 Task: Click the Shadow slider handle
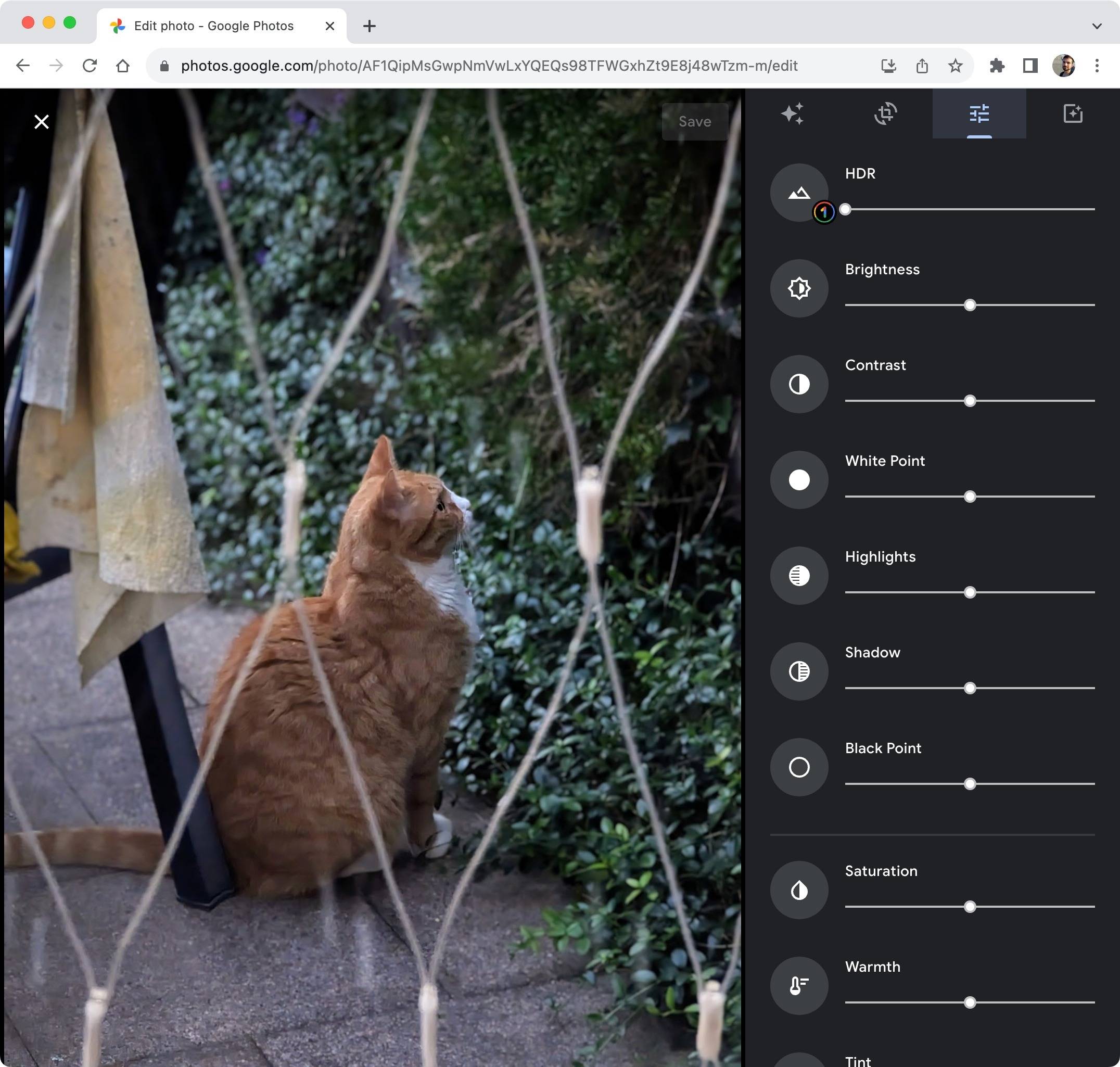[x=970, y=688]
